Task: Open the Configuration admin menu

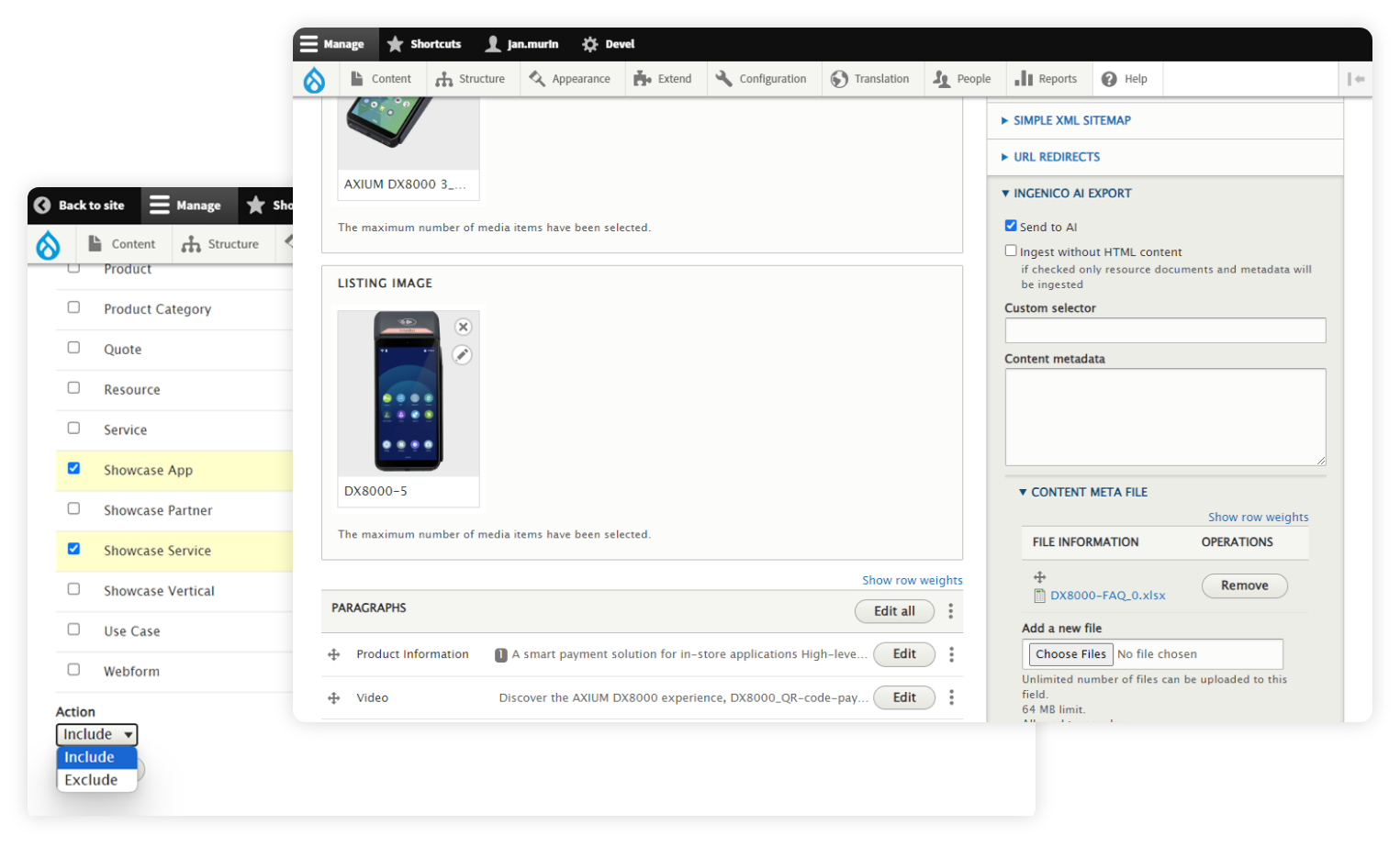Action: (x=761, y=79)
